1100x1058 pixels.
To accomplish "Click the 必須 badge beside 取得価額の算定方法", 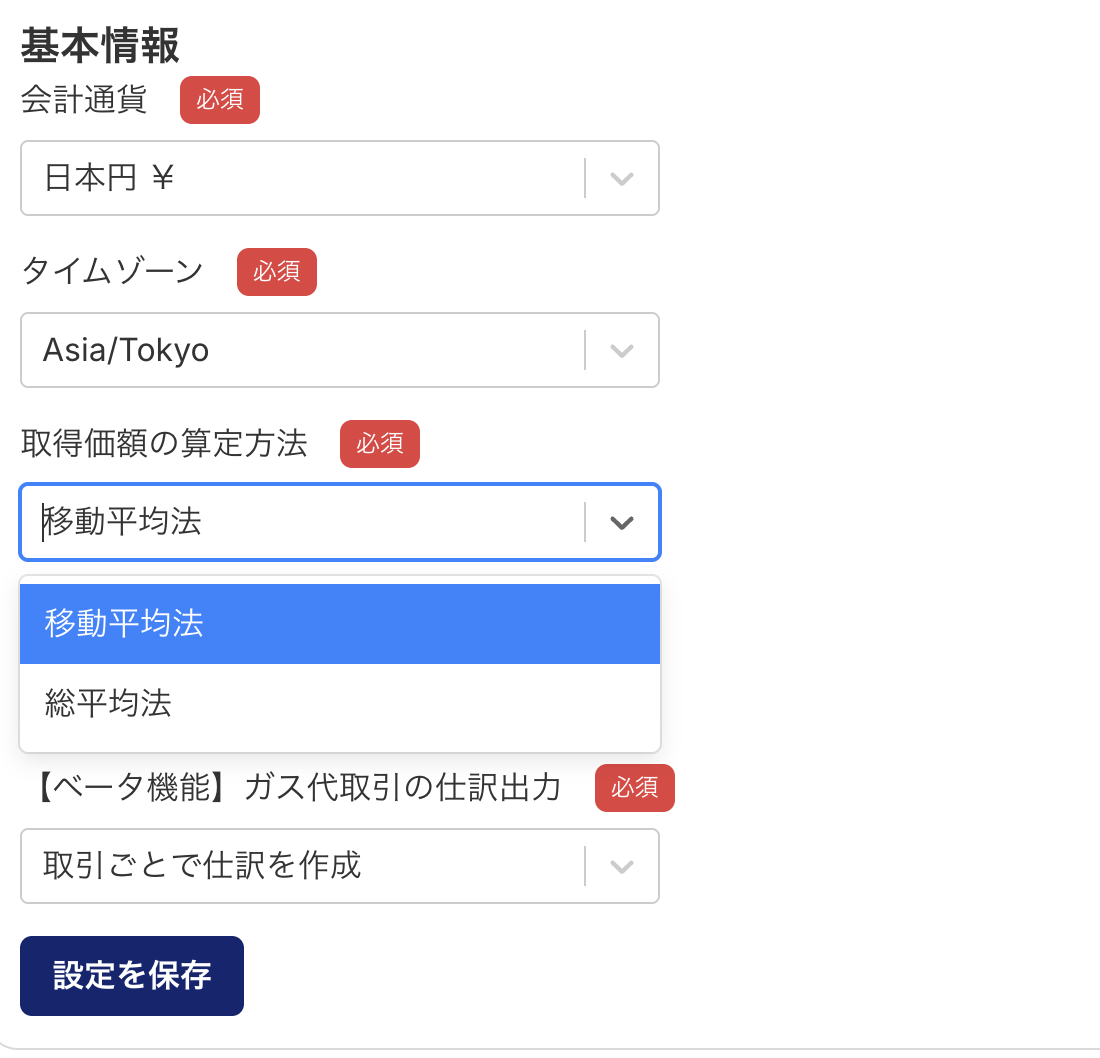I will (x=380, y=444).
